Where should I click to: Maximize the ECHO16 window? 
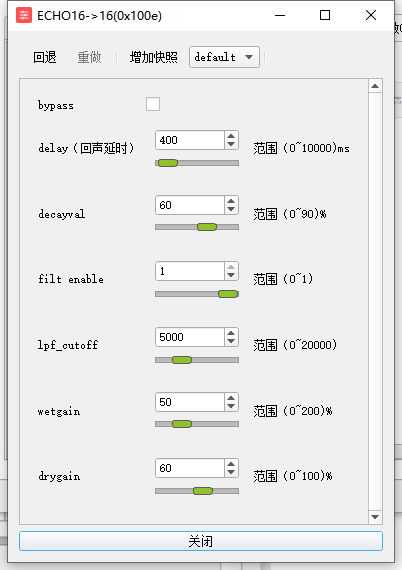325,15
